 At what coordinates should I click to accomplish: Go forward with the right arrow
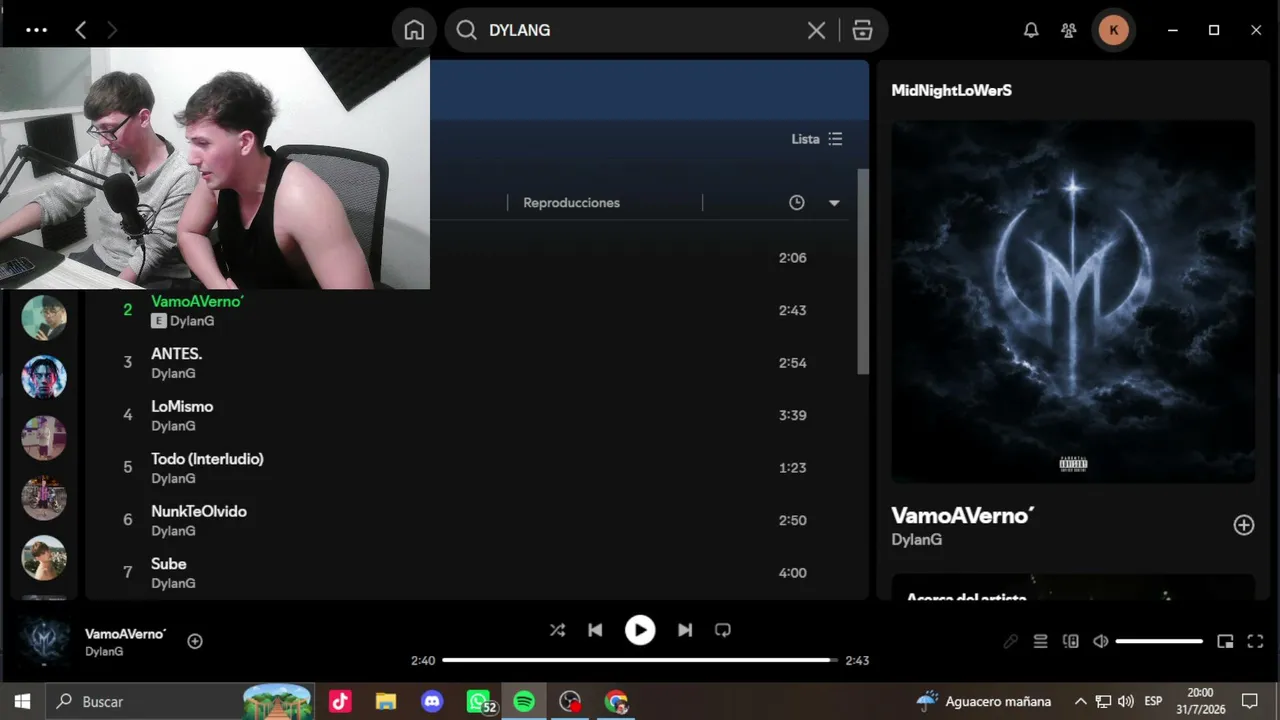coord(112,30)
